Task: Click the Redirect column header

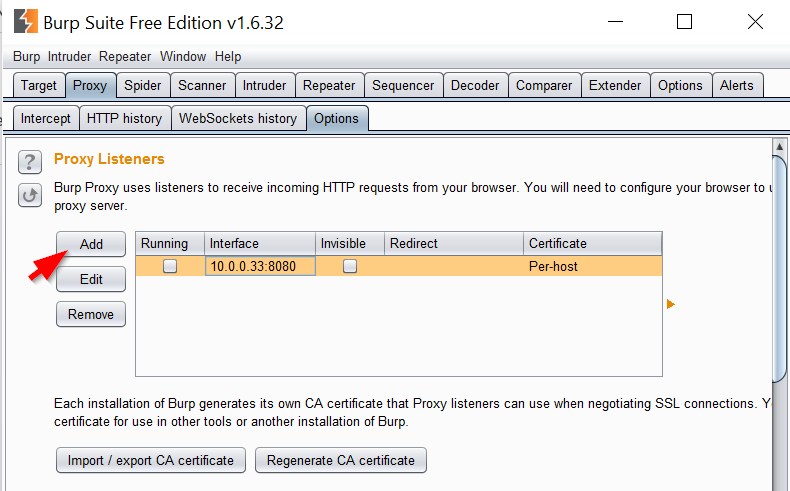Action: [454, 244]
